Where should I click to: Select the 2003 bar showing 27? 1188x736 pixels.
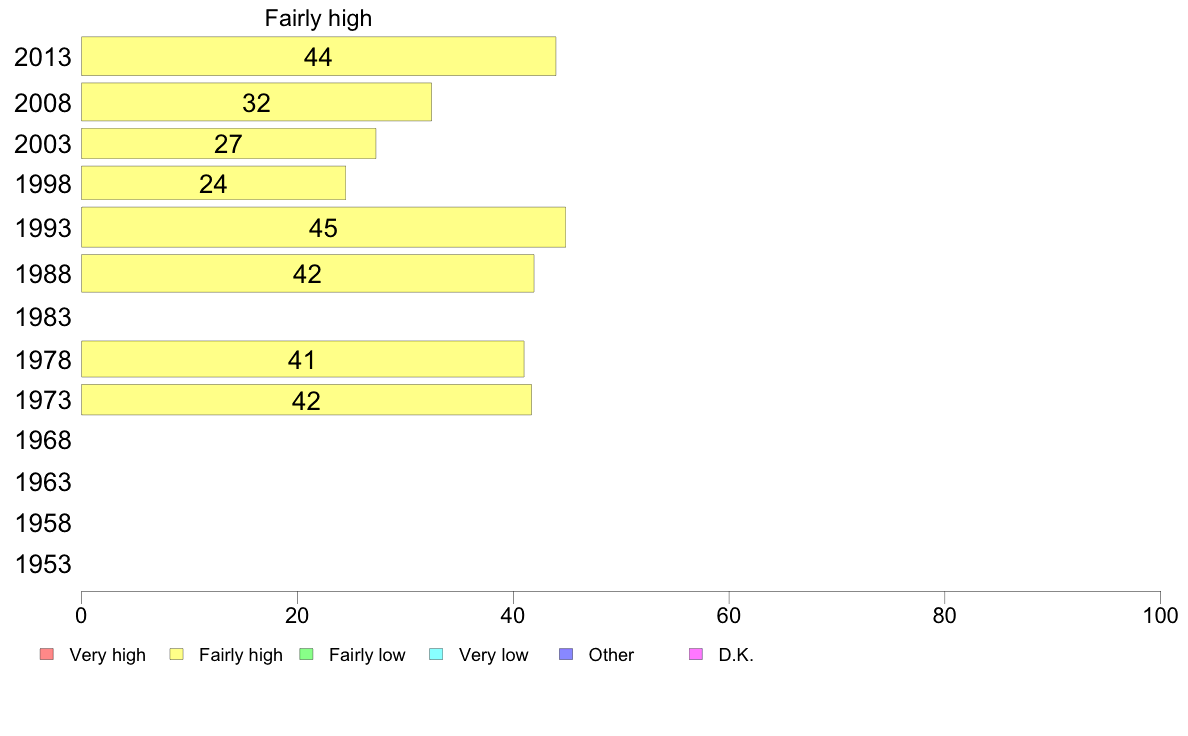[228, 143]
